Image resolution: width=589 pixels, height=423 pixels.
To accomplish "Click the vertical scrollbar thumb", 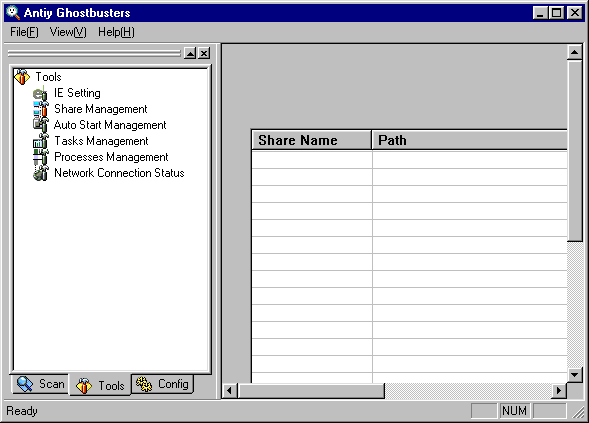I will click(574, 151).
